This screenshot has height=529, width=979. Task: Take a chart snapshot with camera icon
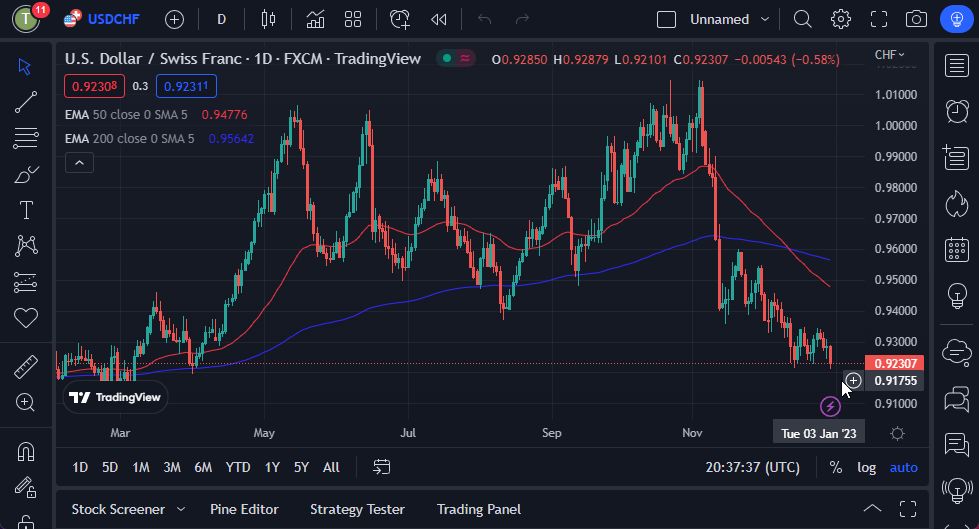coord(915,19)
